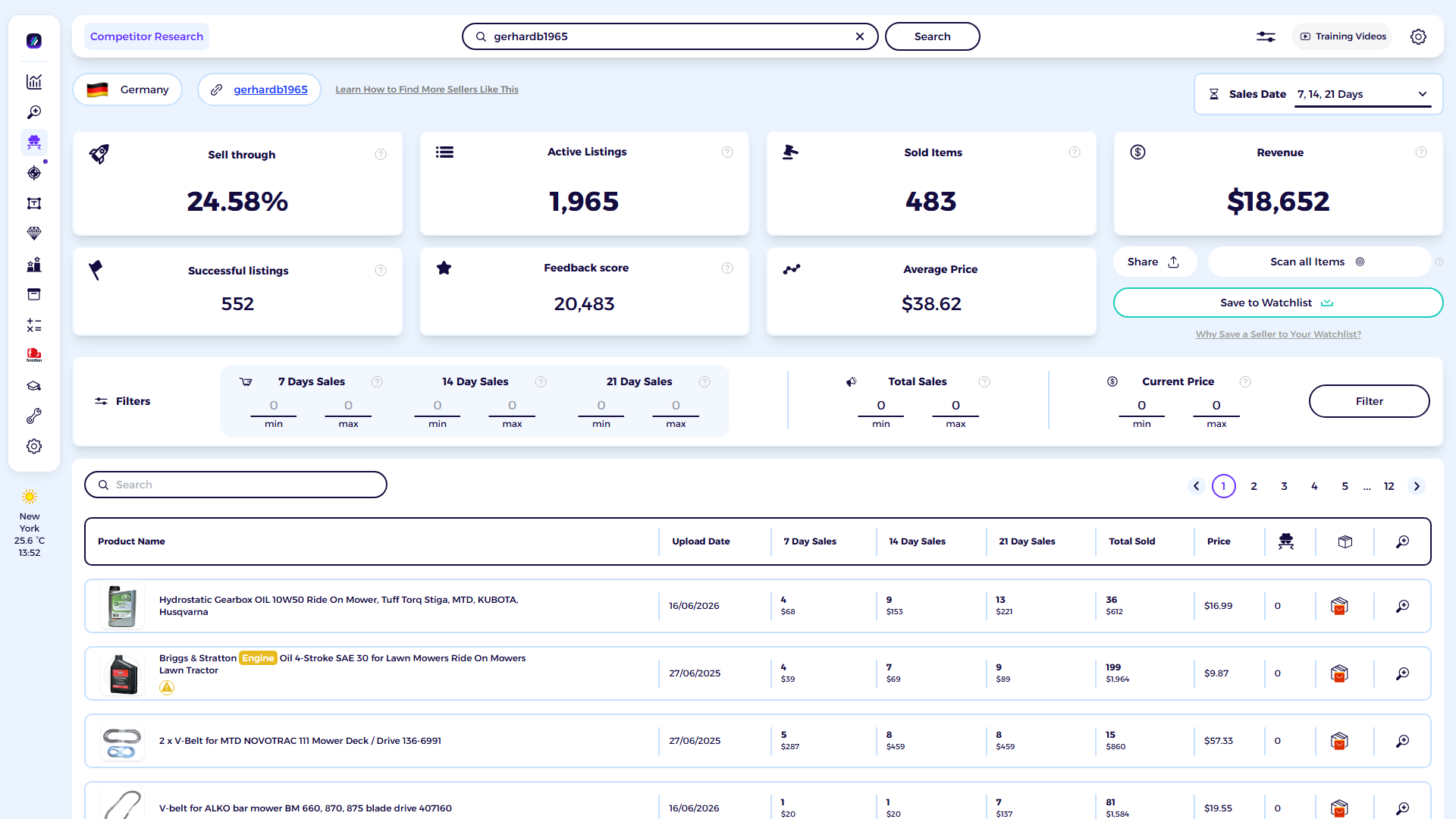The image size is (1456, 819).
Task: Open the product research magnifier sidebar icon
Action: pos(34,112)
